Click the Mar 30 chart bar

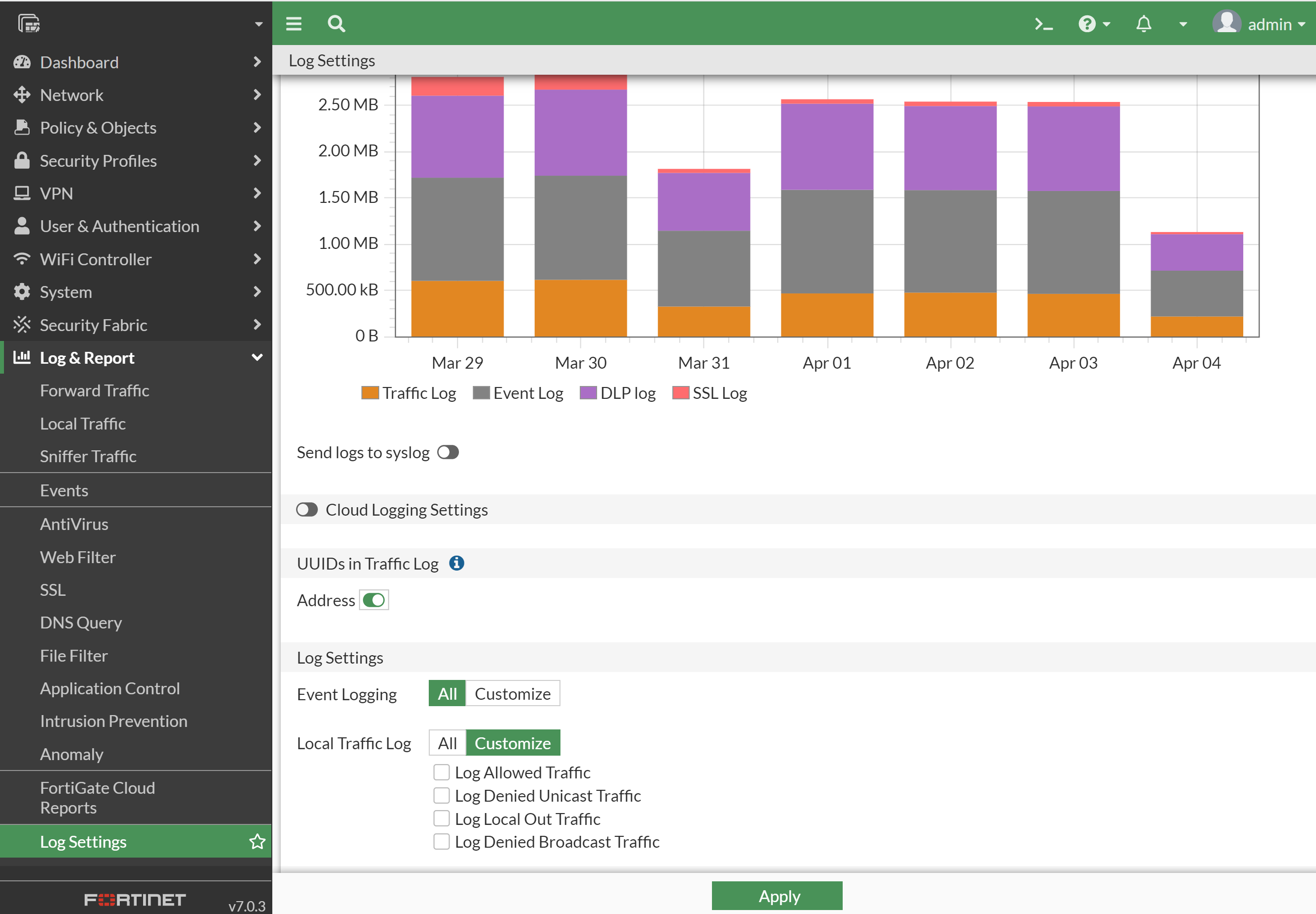(580, 229)
